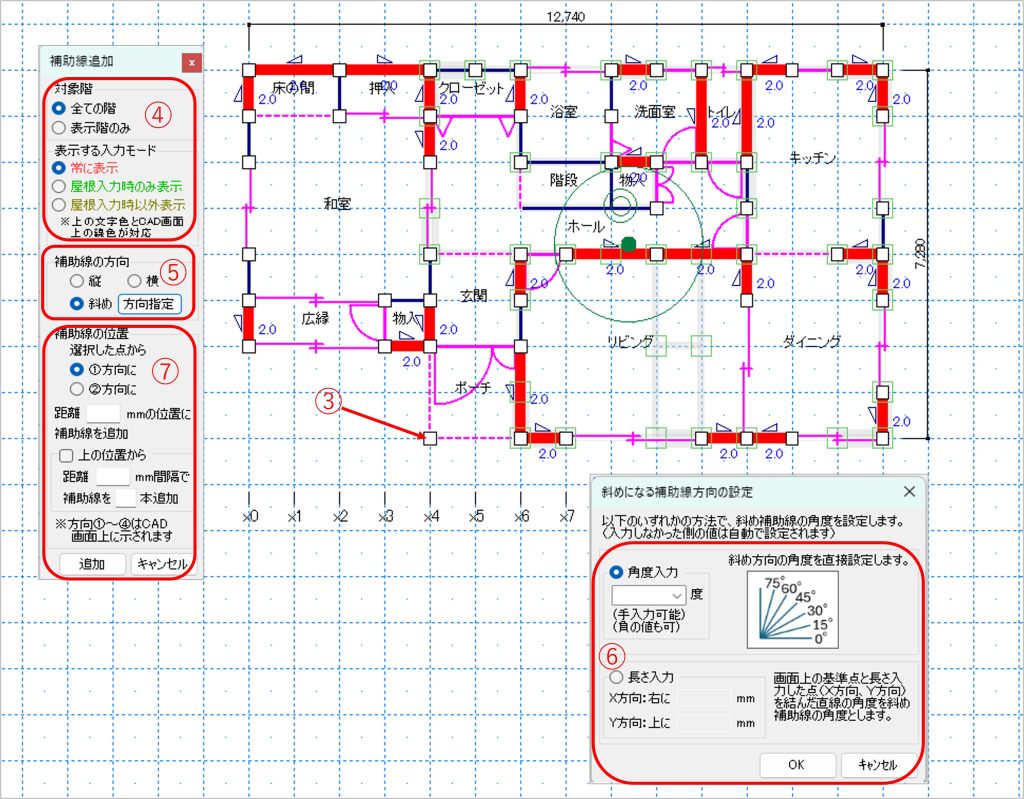Viewport: 1024px width, 799px height.
Task: Pick the 屋根入力時のみ表示 option
Action: pos(60,185)
